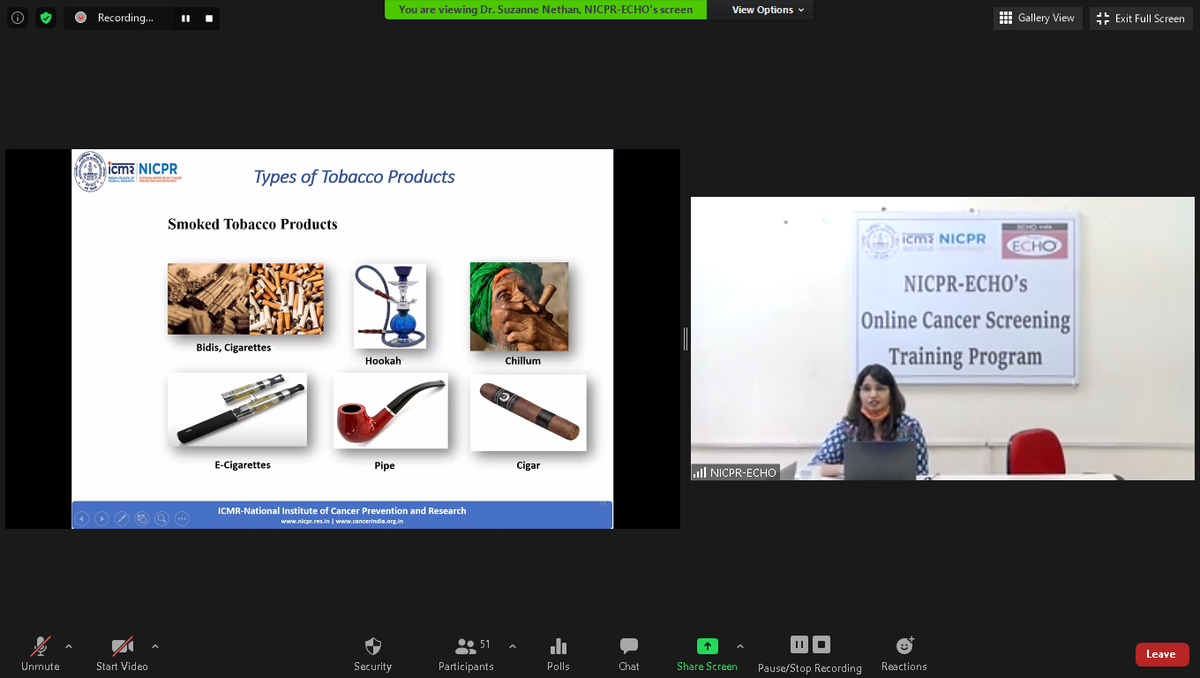Click the green encryption shield icon
The width and height of the screenshot is (1200, 678).
coord(46,18)
